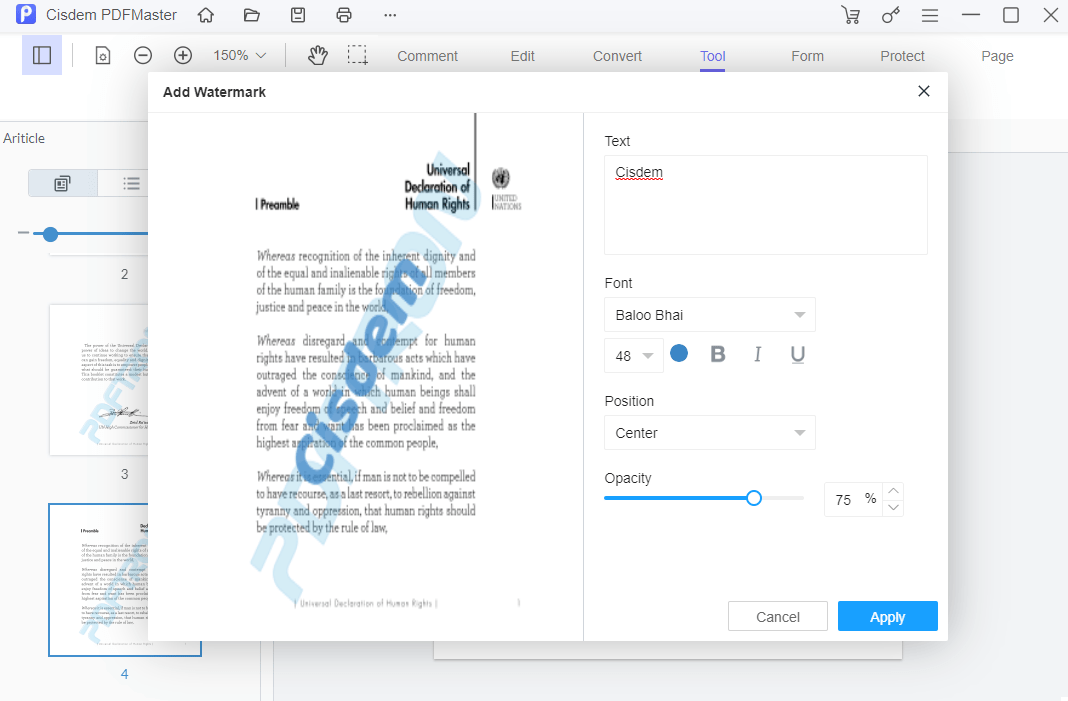The height and width of the screenshot is (701, 1068).
Task: Click the Apply button
Action: tap(888, 617)
